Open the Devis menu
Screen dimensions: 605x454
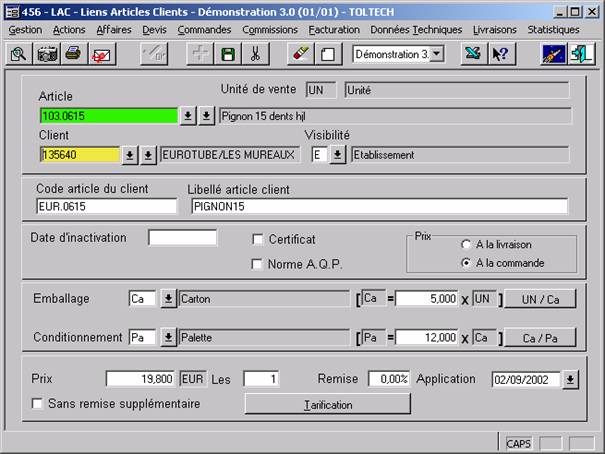click(154, 30)
